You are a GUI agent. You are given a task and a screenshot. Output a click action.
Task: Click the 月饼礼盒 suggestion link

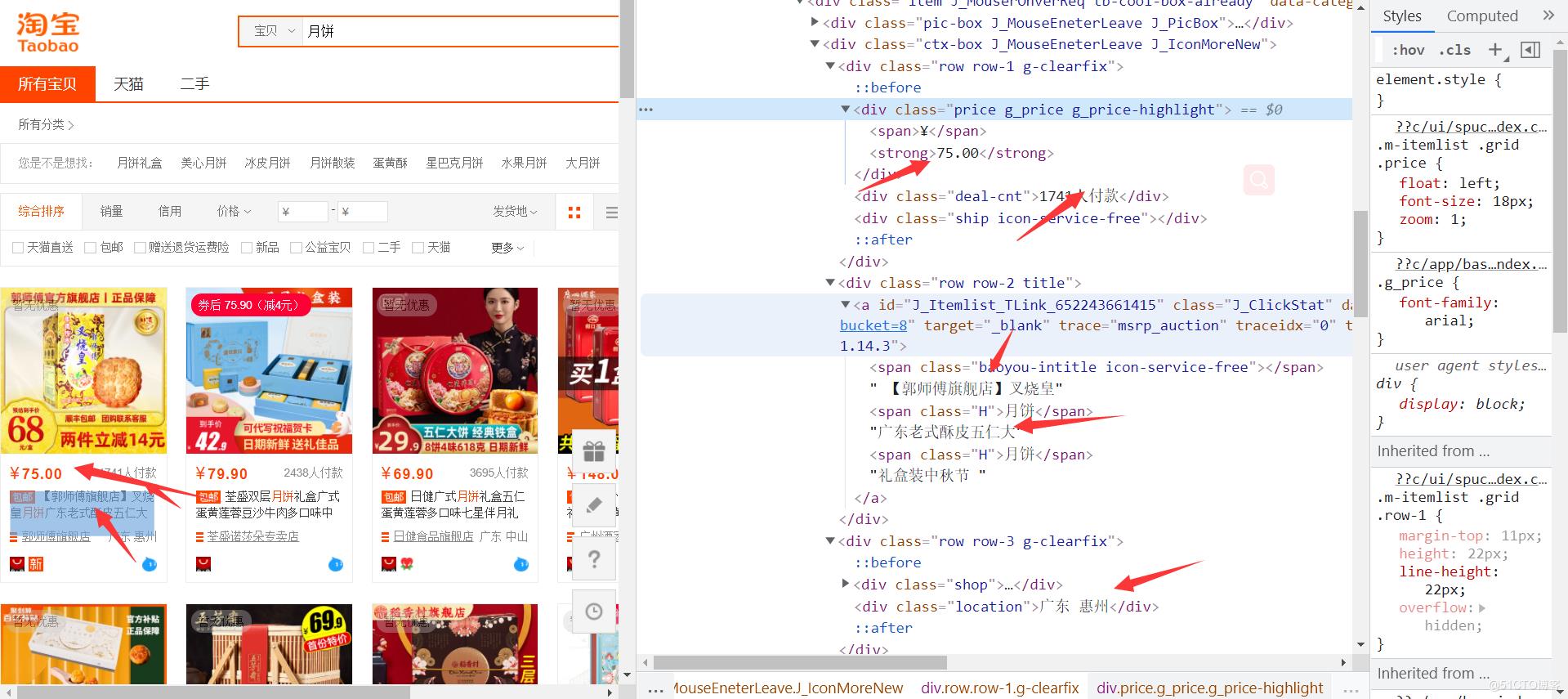(x=140, y=163)
